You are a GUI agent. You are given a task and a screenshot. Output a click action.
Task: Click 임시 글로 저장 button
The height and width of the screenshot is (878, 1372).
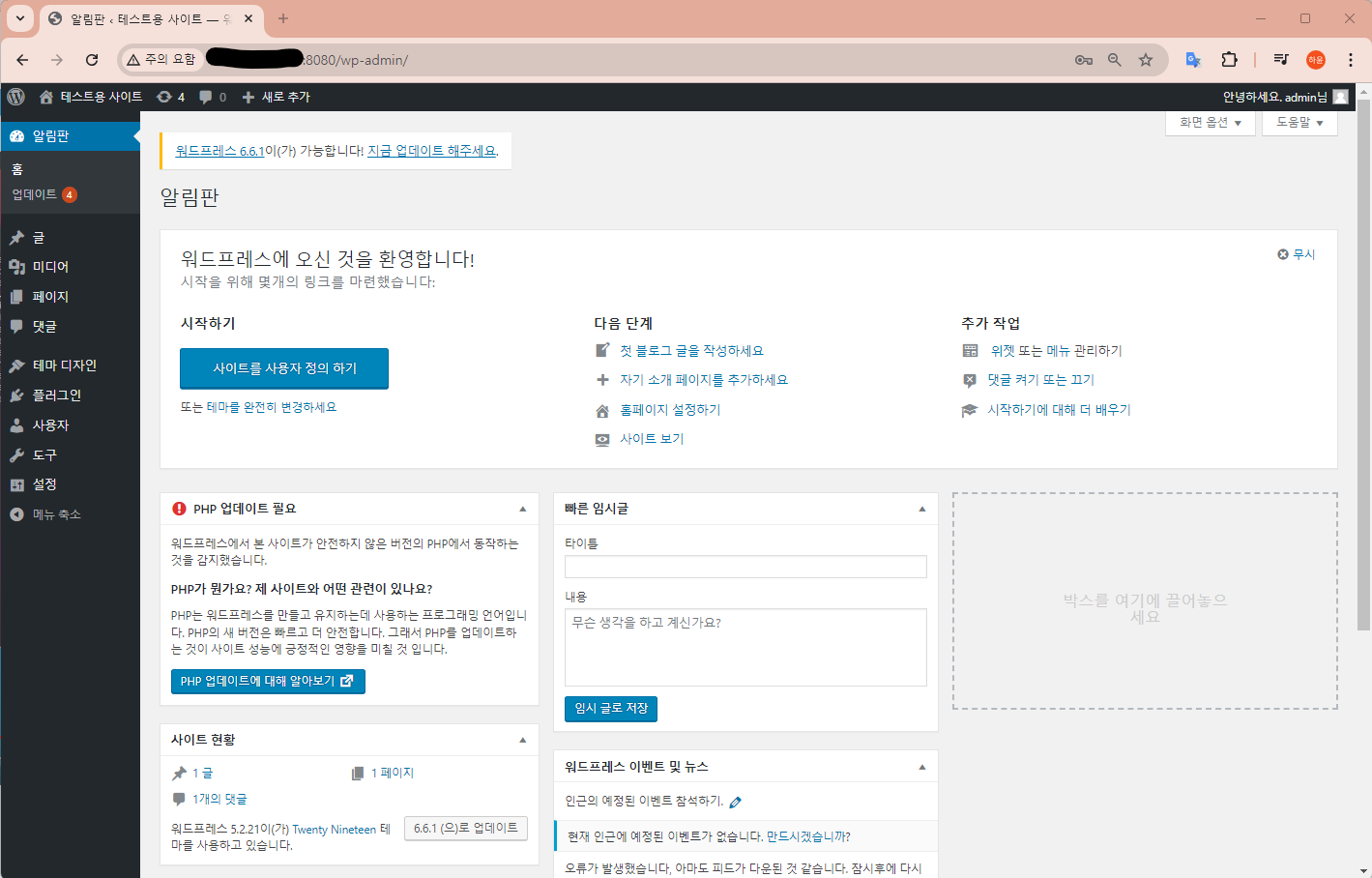pyautogui.click(x=611, y=709)
